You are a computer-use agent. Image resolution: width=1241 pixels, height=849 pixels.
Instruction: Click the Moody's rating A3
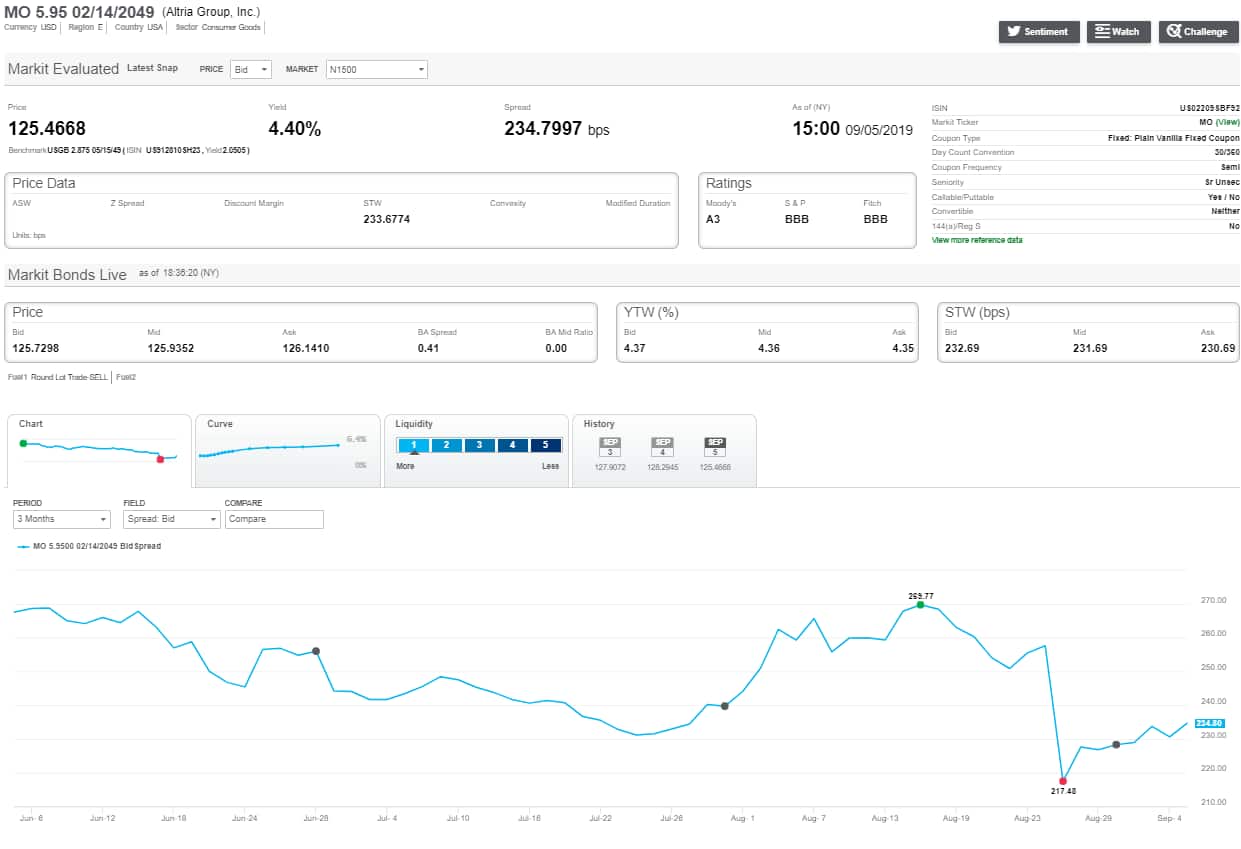713,219
